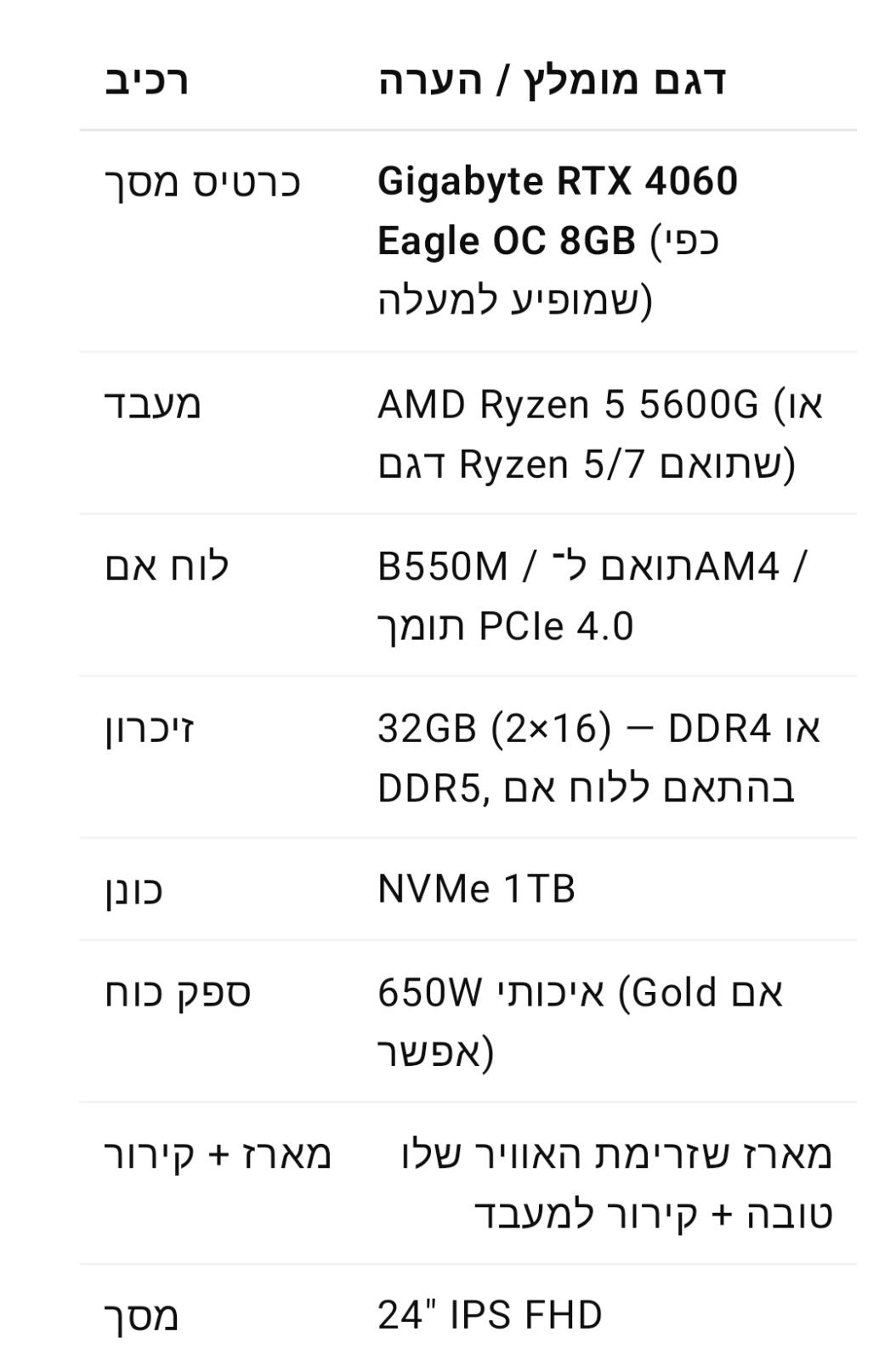896x1360 pixels.
Task: Select the 'מעבד' row label
Action: pyautogui.click(x=153, y=404)
